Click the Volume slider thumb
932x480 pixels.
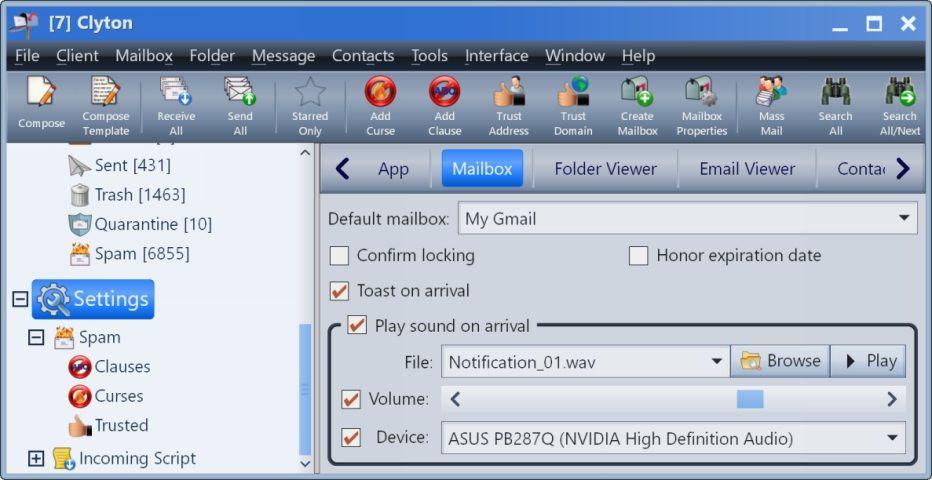pyautogui.click(x=750, y=400)
